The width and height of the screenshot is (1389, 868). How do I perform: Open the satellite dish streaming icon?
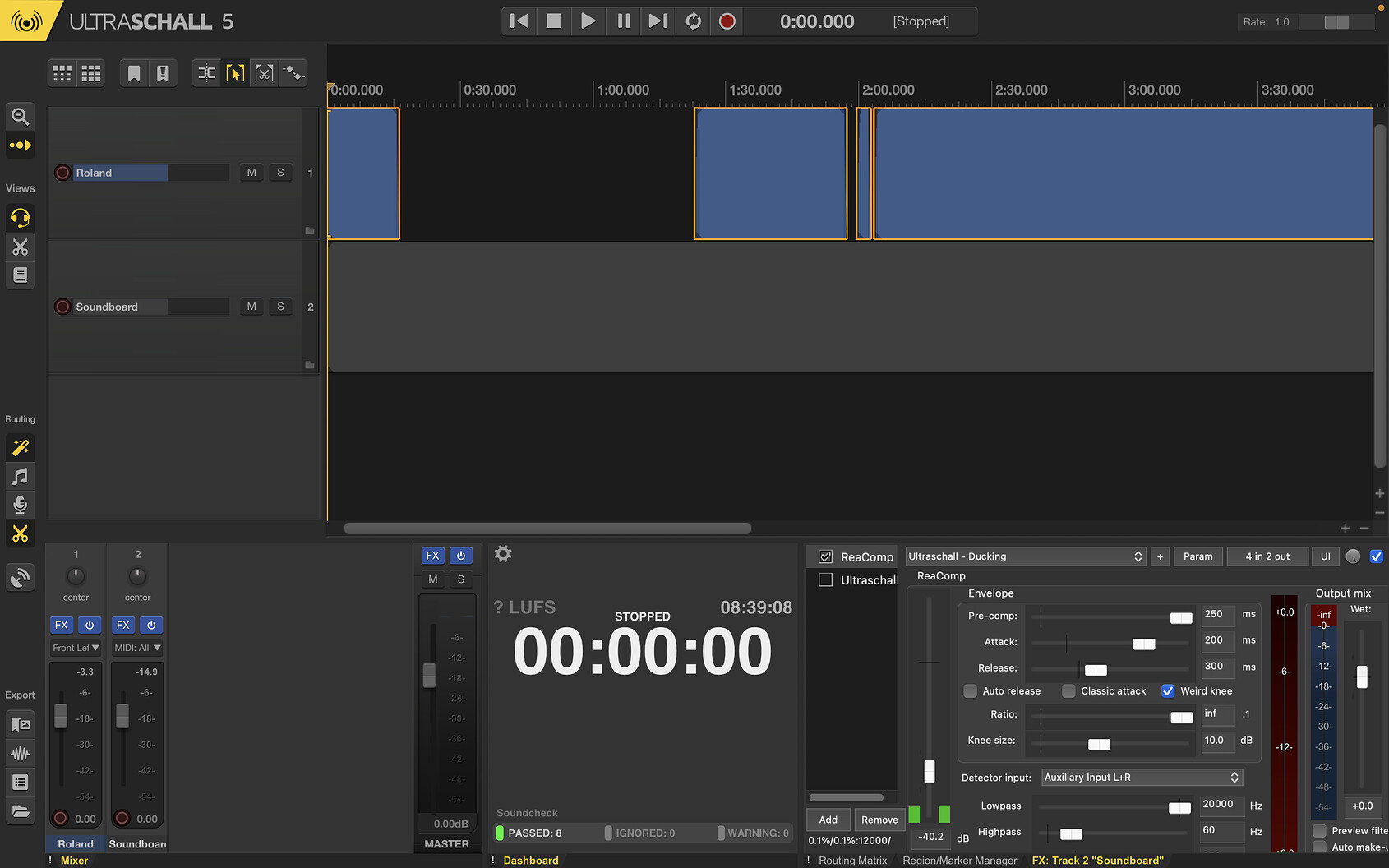[21, 578]
